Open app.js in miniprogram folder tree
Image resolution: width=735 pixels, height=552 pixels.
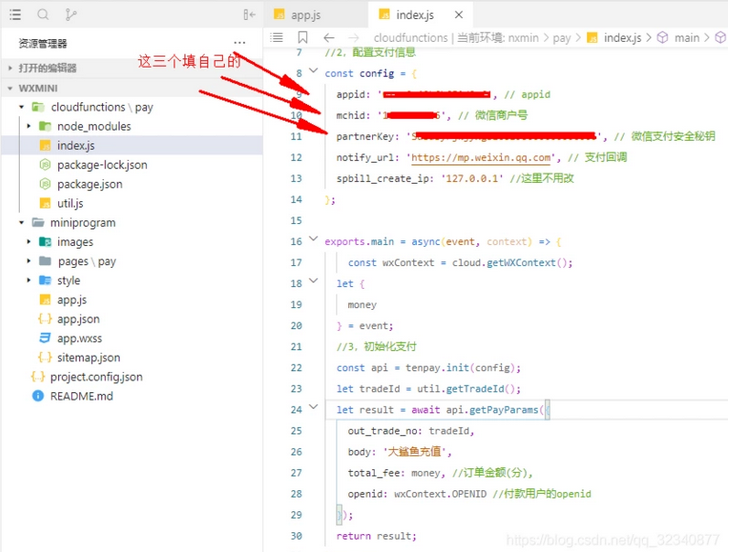(72, 299)
